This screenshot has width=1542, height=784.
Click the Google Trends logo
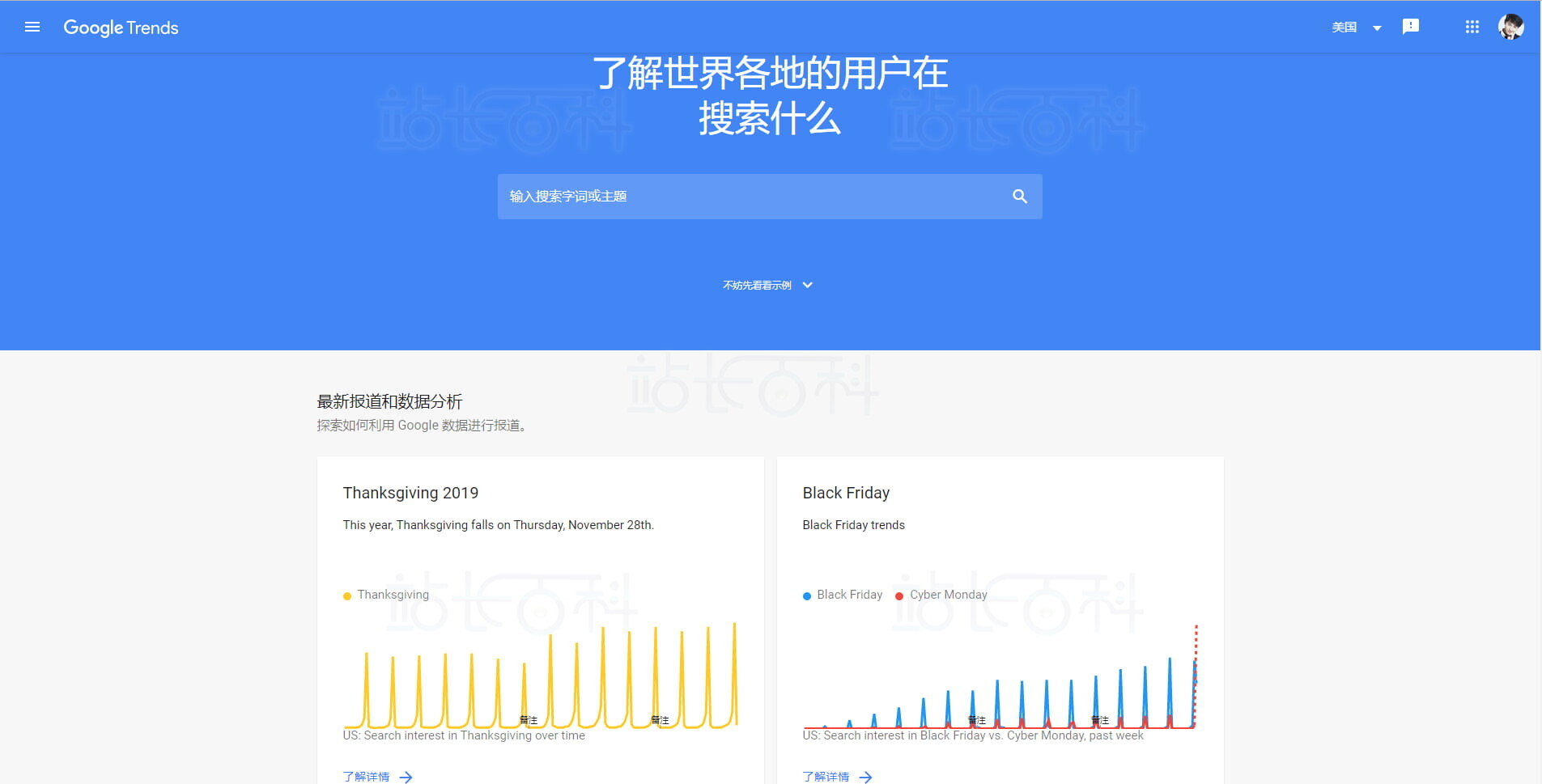(x=121, y=28)
